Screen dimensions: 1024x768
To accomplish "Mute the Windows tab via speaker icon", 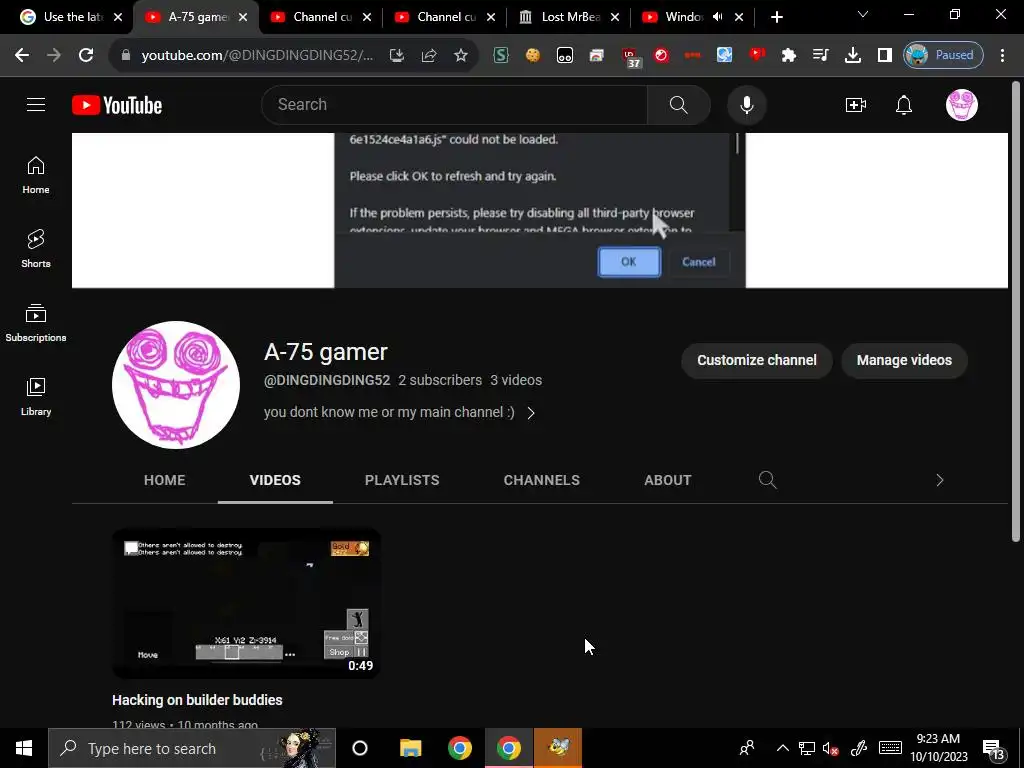I will click(x=717, y=17).
